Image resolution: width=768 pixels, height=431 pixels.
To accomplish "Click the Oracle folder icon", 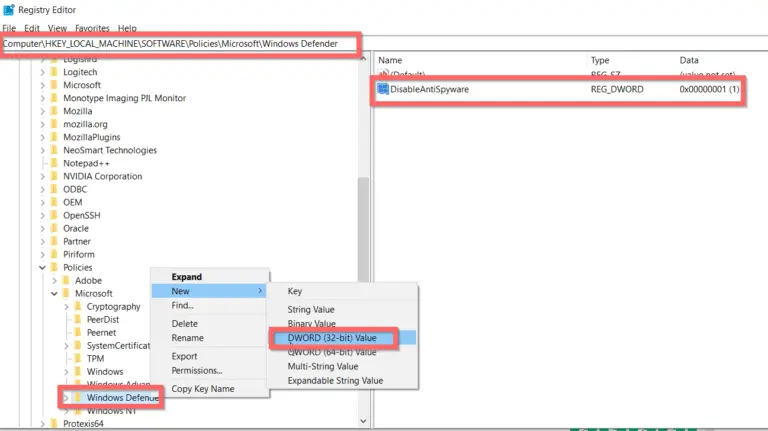I will click(54, 228).
